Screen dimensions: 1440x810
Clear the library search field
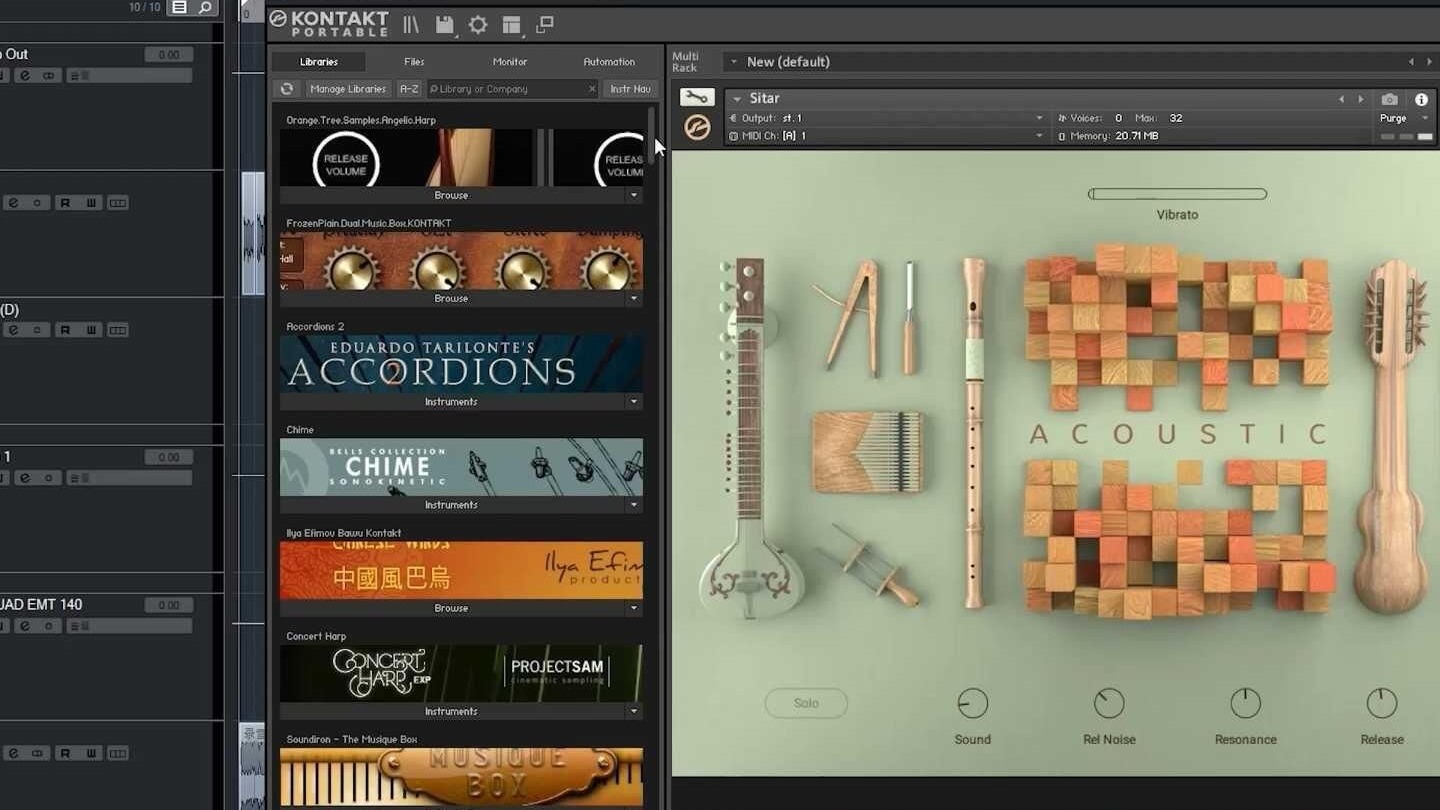592,89
